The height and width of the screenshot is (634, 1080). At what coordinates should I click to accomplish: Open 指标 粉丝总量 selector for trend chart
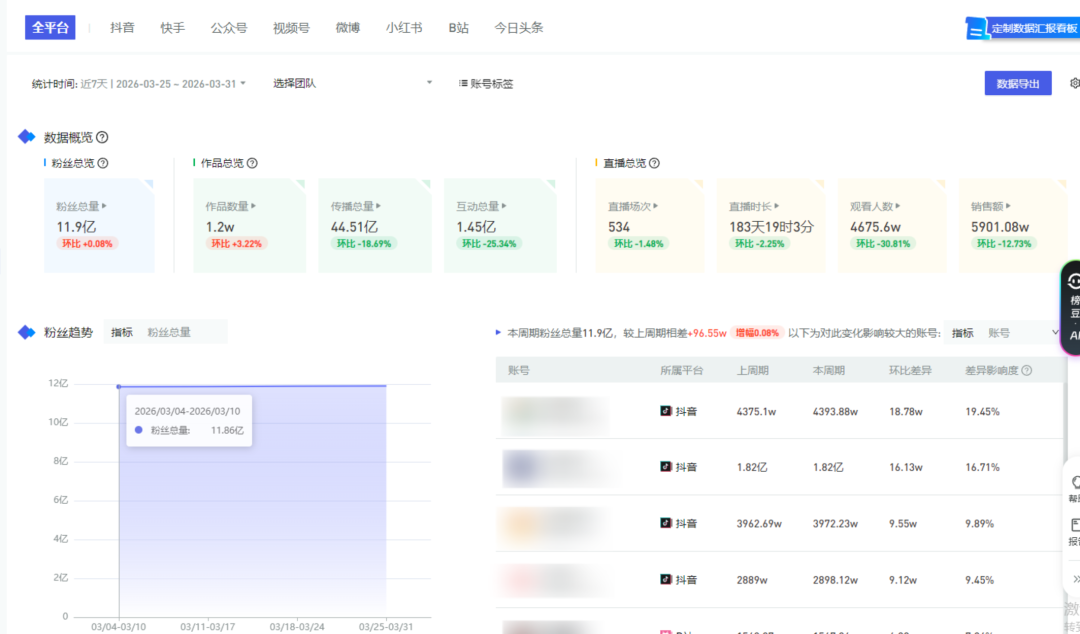click(166, 333)
